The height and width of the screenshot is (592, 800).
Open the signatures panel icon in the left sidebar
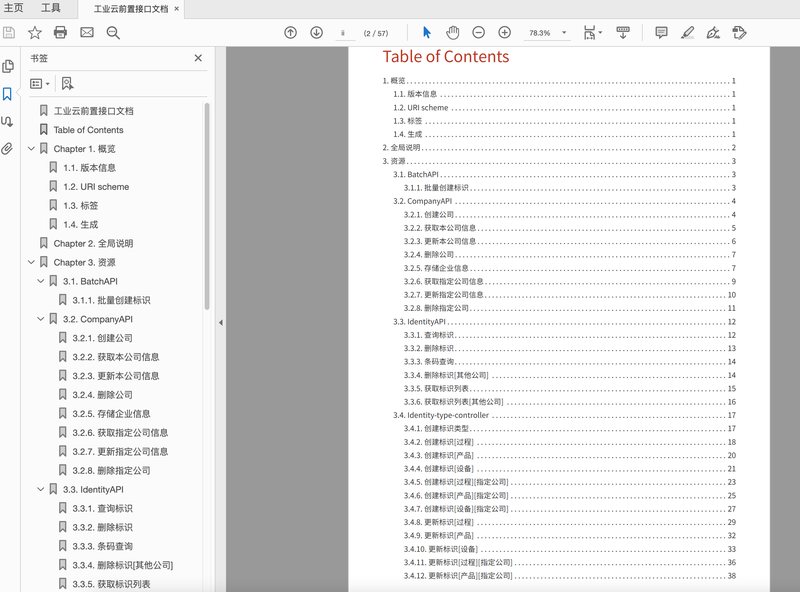(7, 121)
